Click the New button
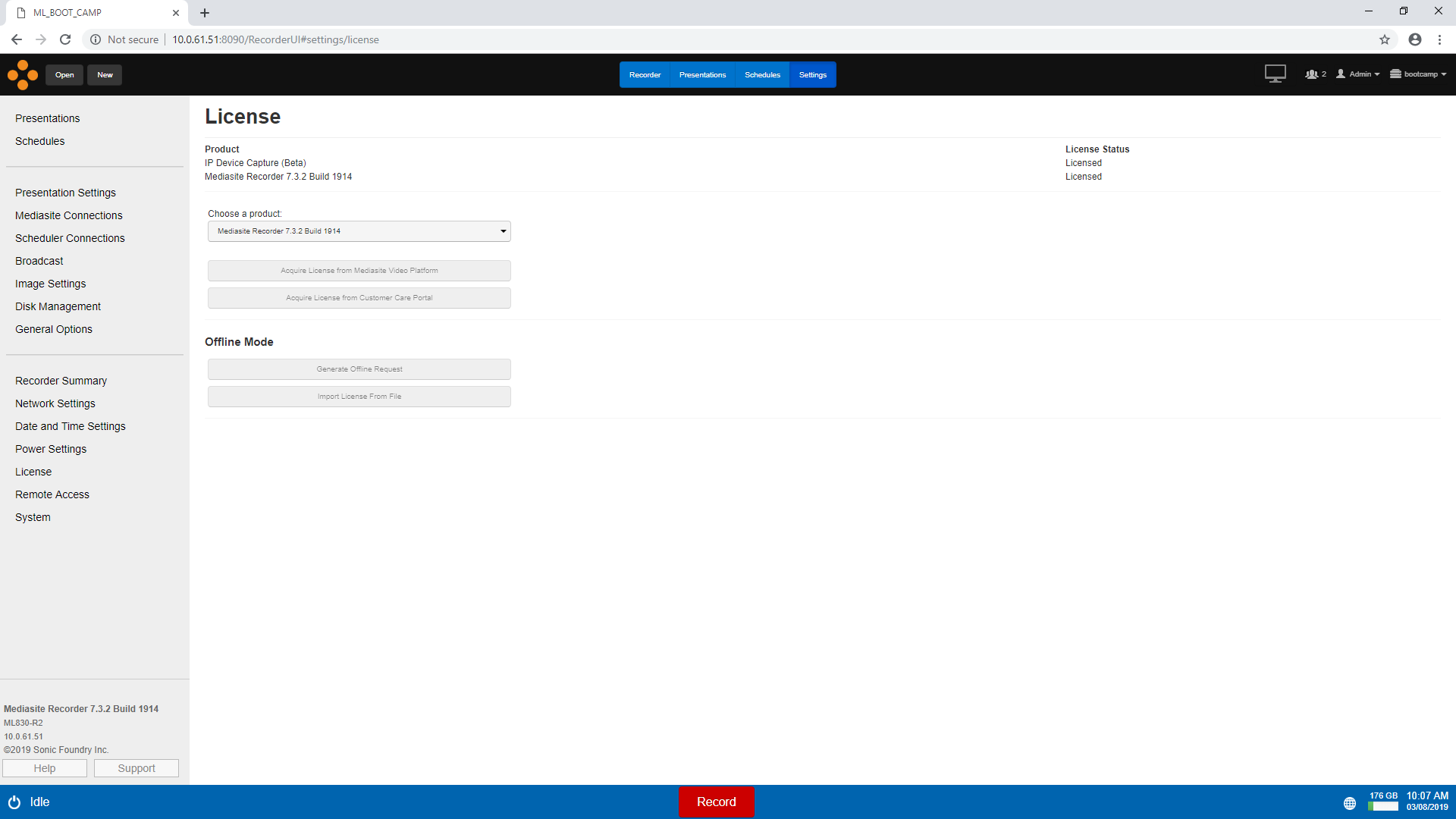The image size is (1456, 819). [105, 74]
